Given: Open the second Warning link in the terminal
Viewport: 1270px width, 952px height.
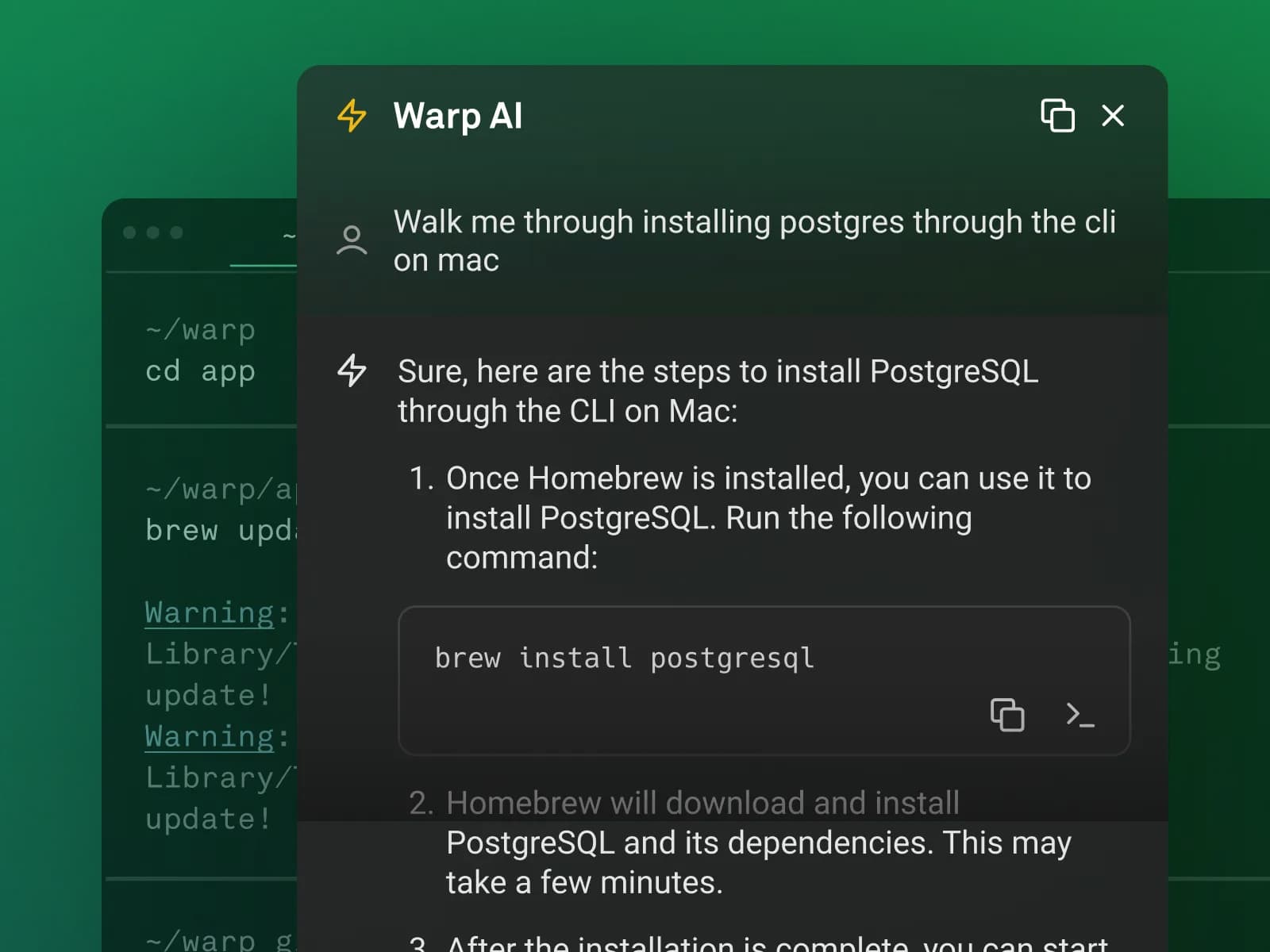Looking at the screenshot, I should 209,737.
